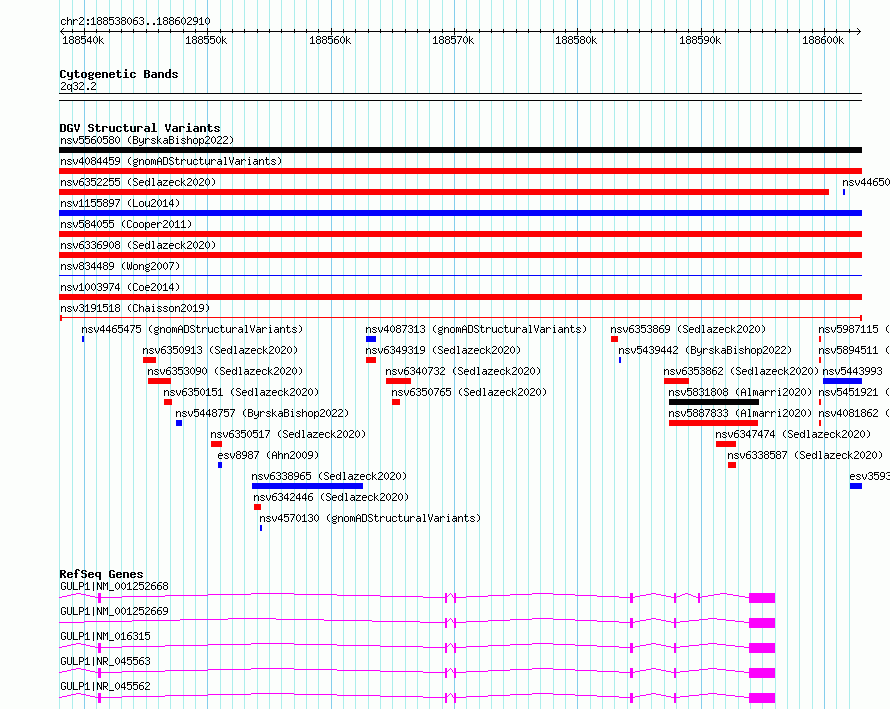The image size is (890, 709).
Task: Click the 188600k ruler tick label
Action: [823, 40]
